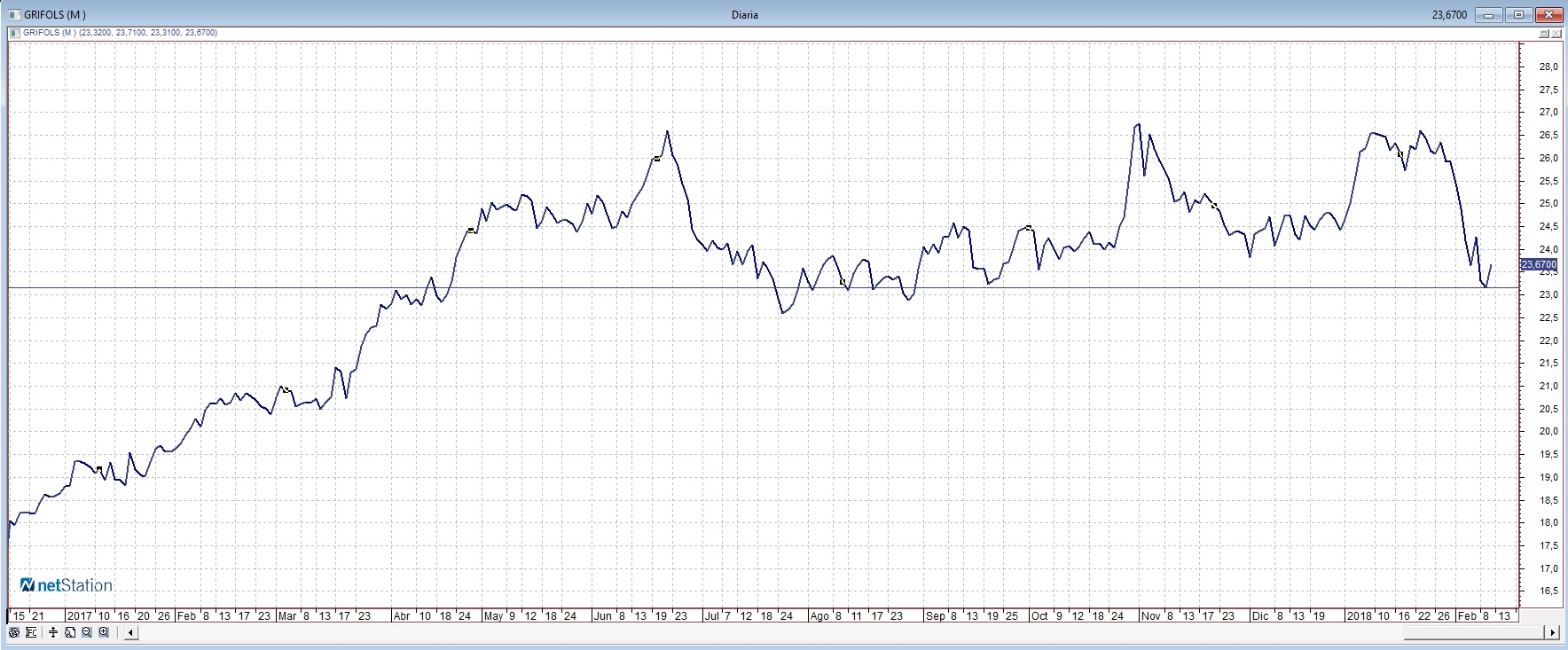Click the vertical scale adjust arrows icon
The width and height of the screenshot is (1568, 650).
[54, 632]
